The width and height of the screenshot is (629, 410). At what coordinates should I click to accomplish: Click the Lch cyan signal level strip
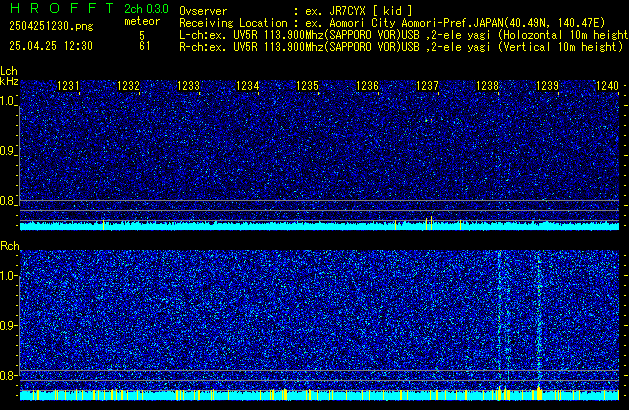(x=319, y=226)
